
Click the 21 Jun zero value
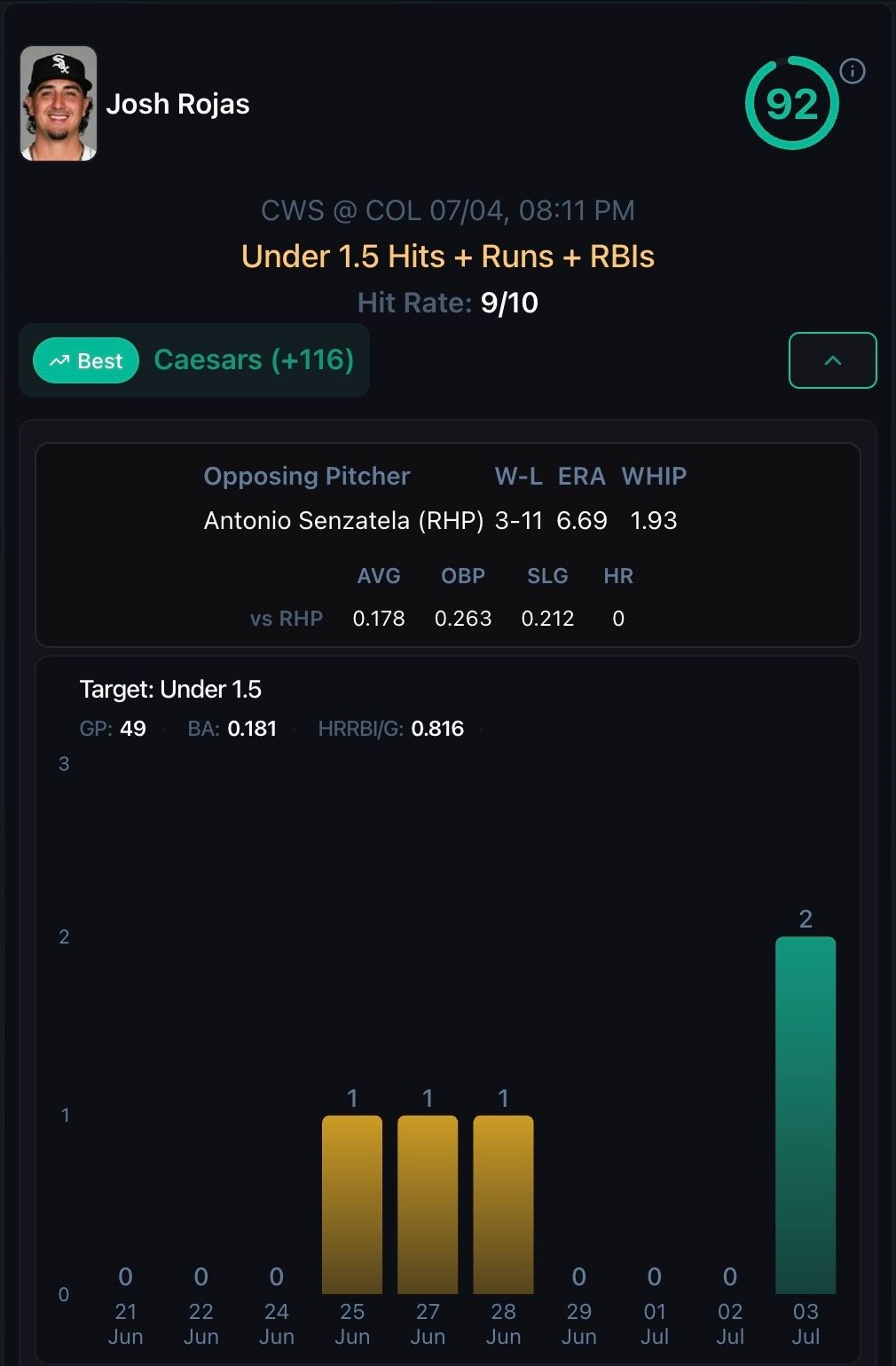coord(125,1276)
